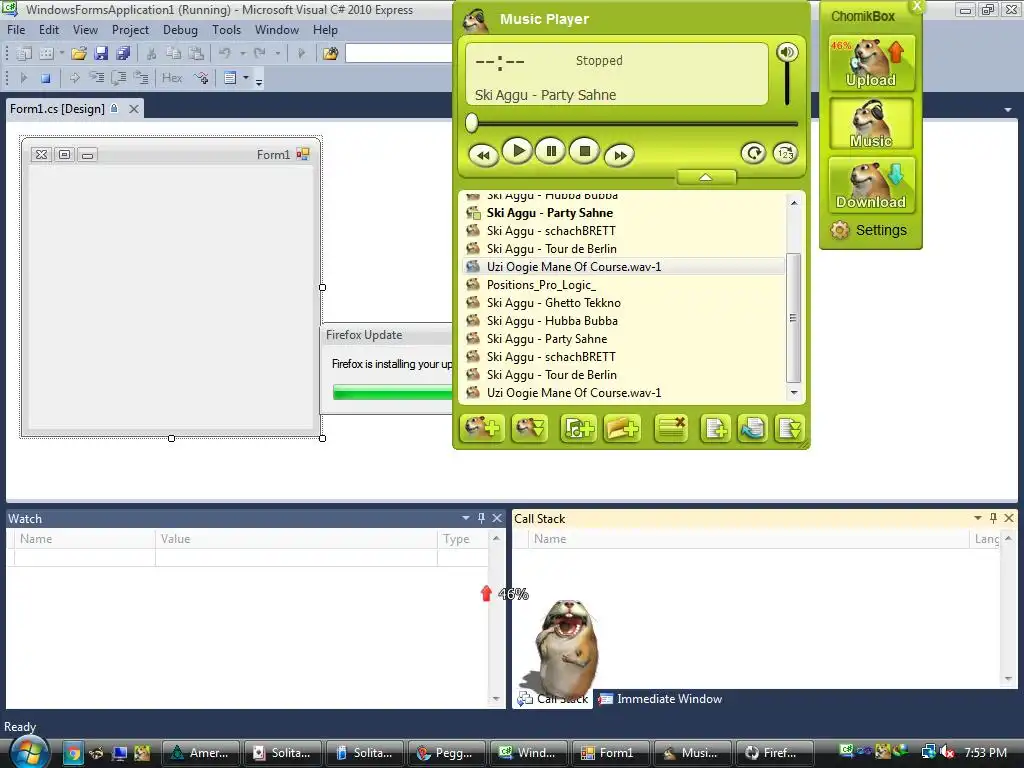Open the Tools menu
The height and width of the screenshot is (768, 1024).
pos(226,30)
